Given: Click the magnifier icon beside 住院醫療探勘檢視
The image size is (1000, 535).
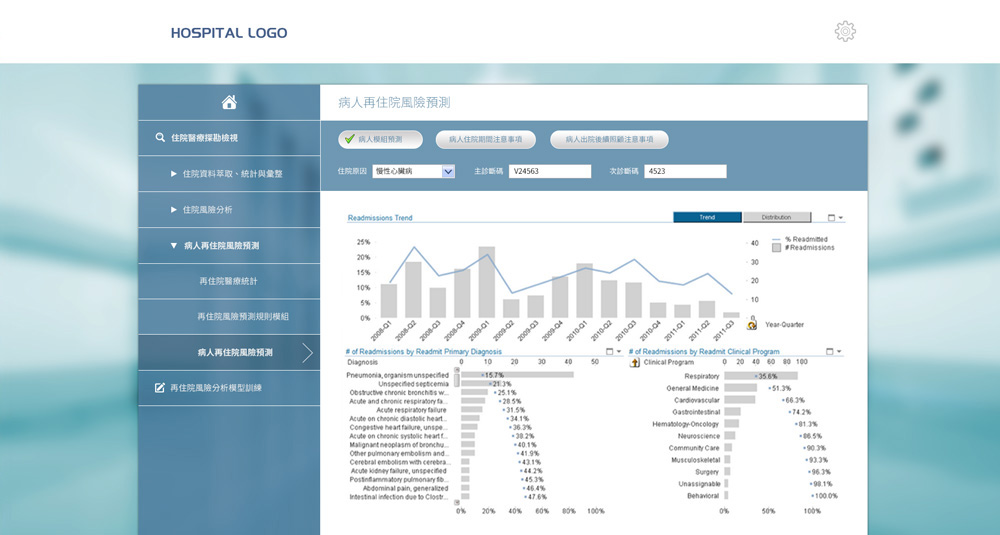Looking at the screenshot, I should click(160, 137).
